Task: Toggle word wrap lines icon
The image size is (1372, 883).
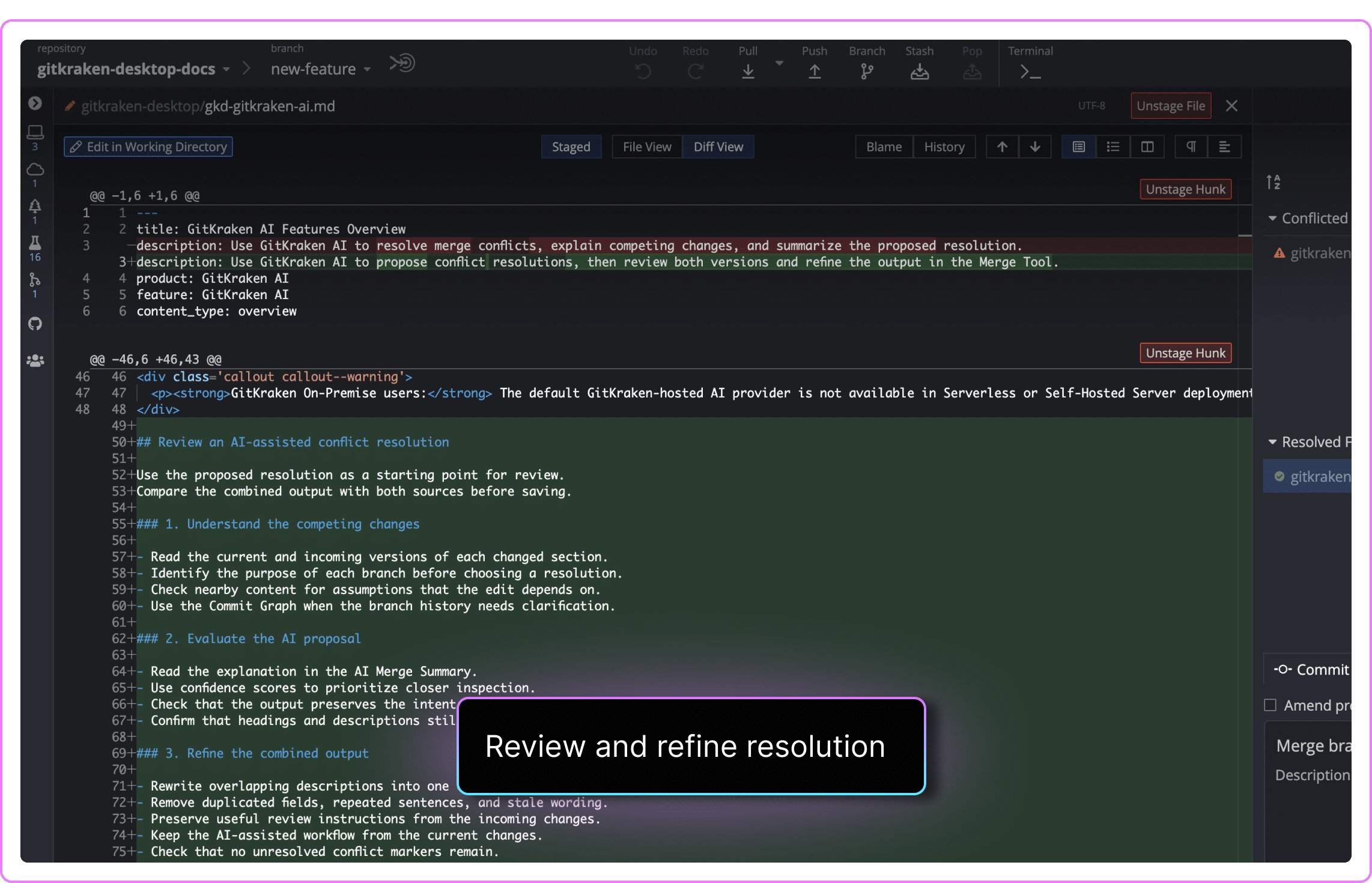Action: click(x=1224, y=147)
